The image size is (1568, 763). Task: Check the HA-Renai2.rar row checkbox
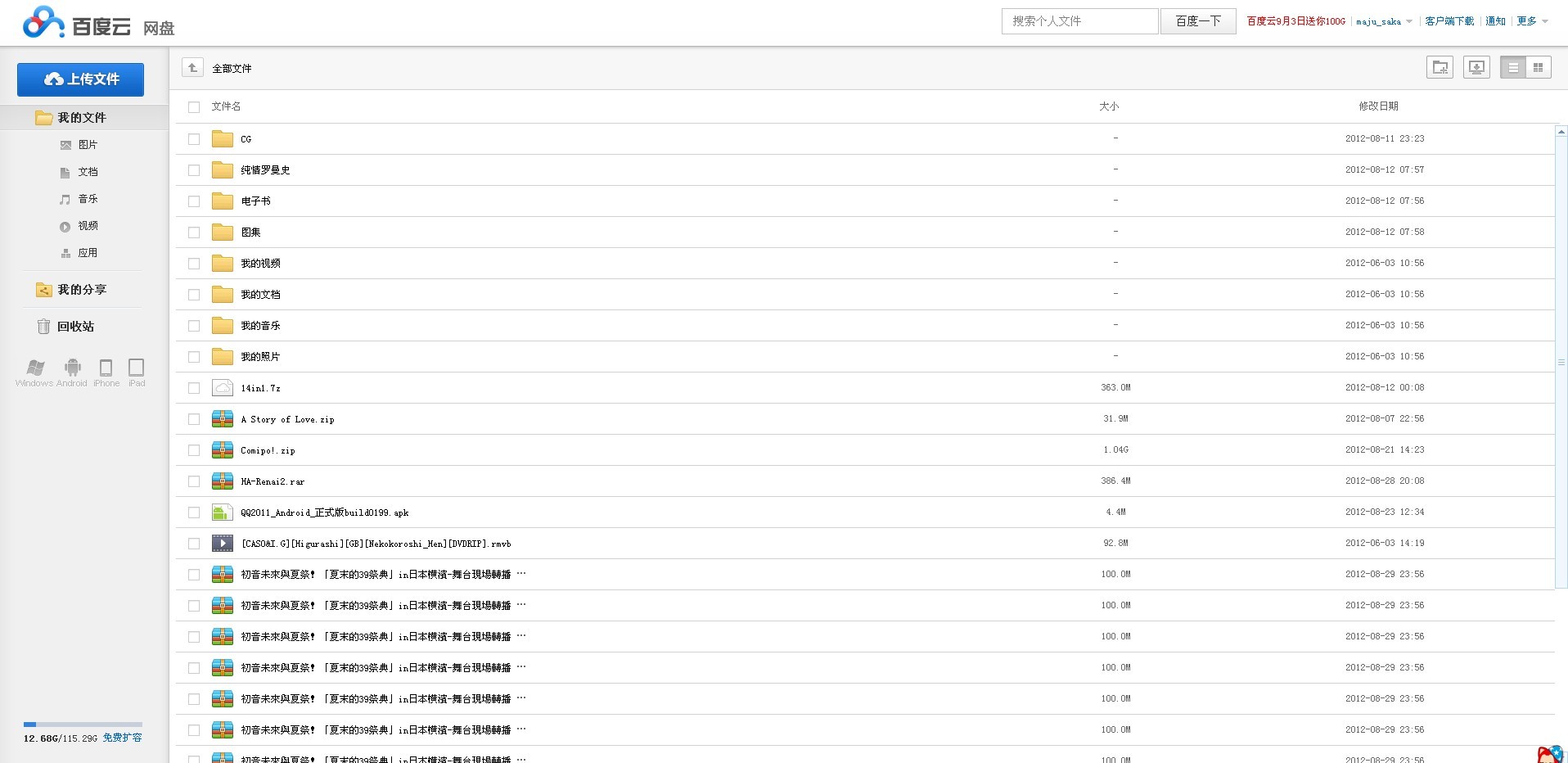pos(194,481)
